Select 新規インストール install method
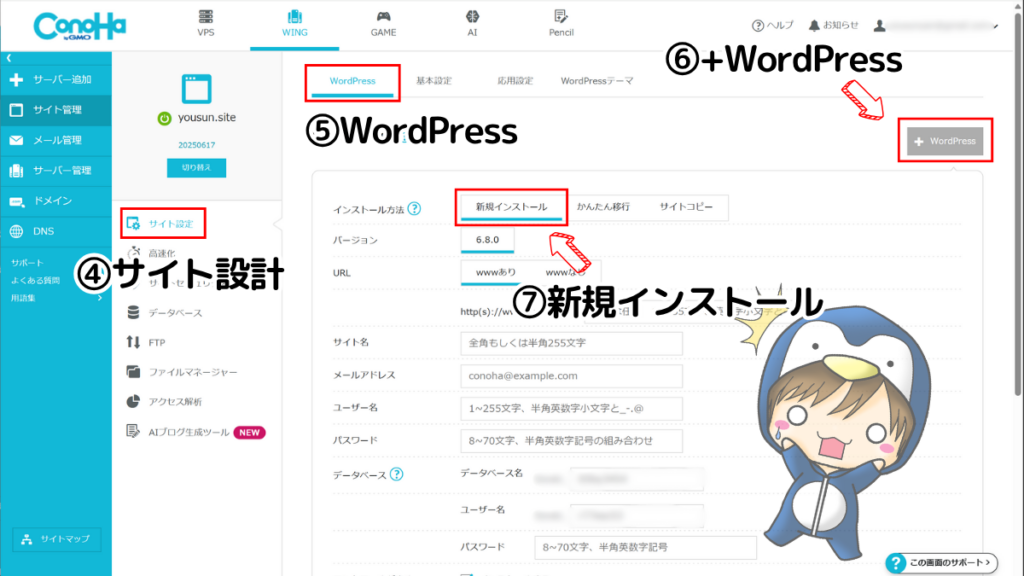Viewport: 1024px width, 576px height. tap(511, 207)
